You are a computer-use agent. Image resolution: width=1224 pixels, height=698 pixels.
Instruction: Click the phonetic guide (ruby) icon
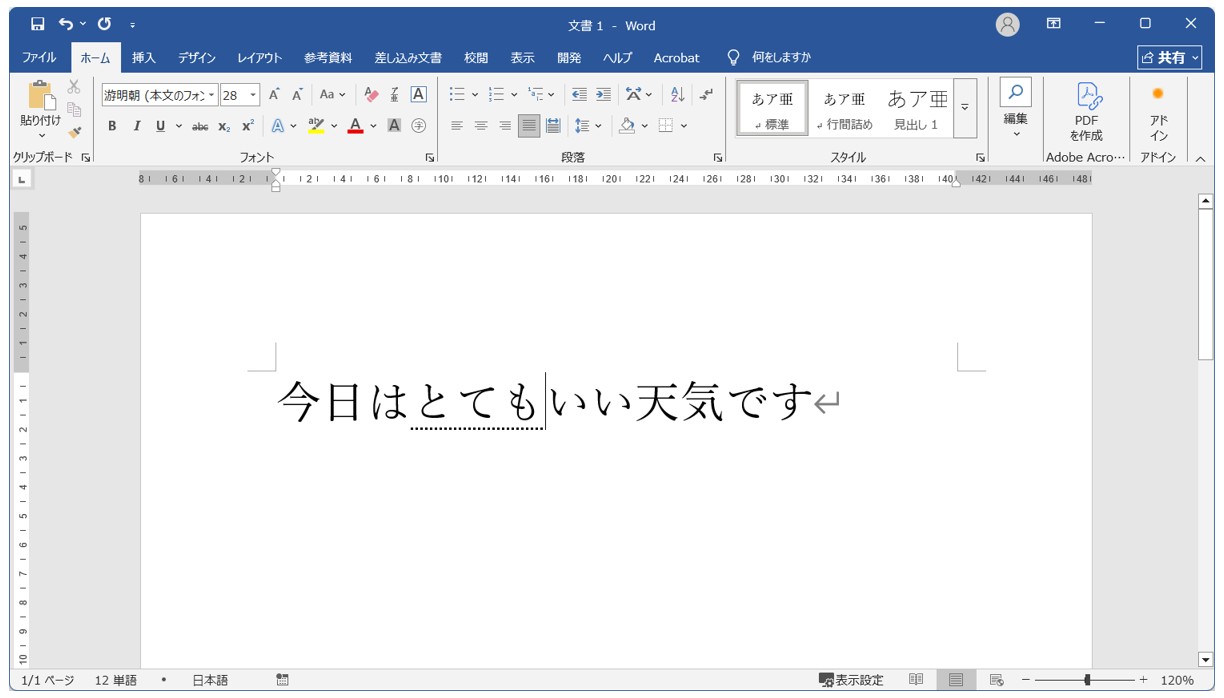(x=395, y=95)
